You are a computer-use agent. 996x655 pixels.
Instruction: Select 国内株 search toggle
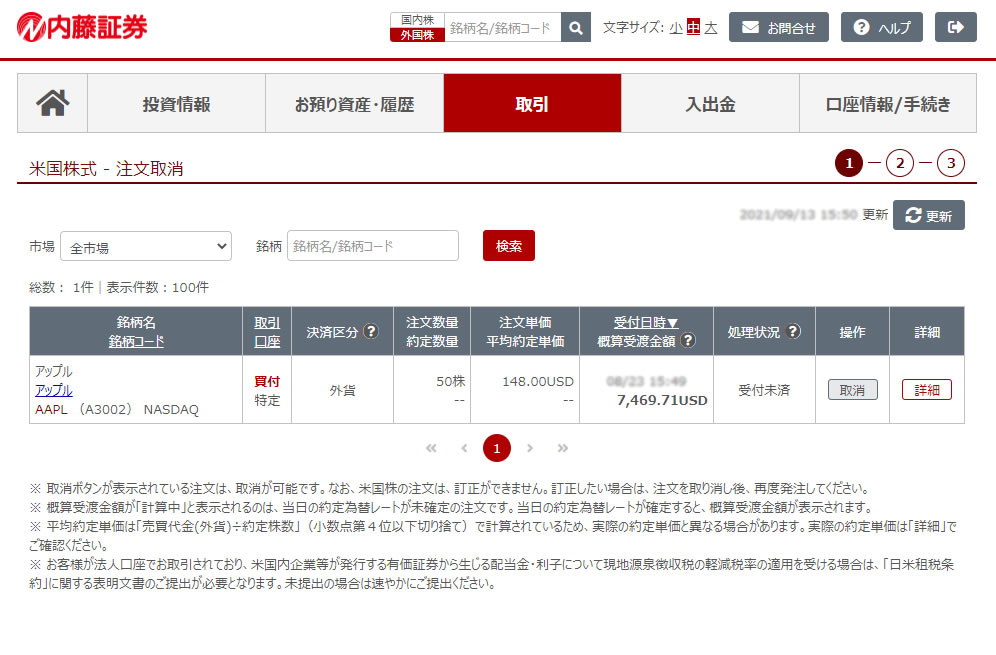tap(417, 20)
